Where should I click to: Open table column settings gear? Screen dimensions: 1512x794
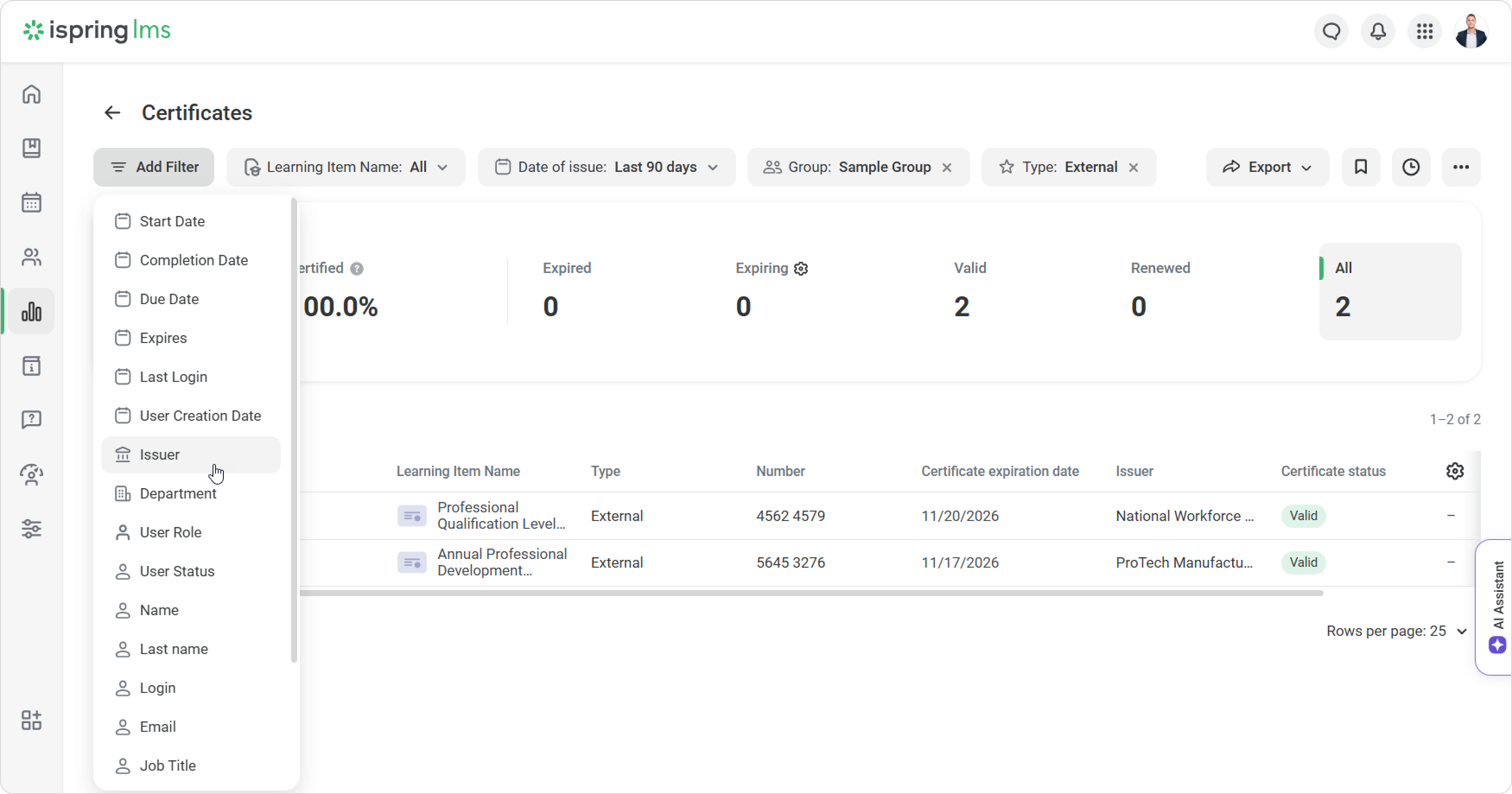pos(1455,471)
